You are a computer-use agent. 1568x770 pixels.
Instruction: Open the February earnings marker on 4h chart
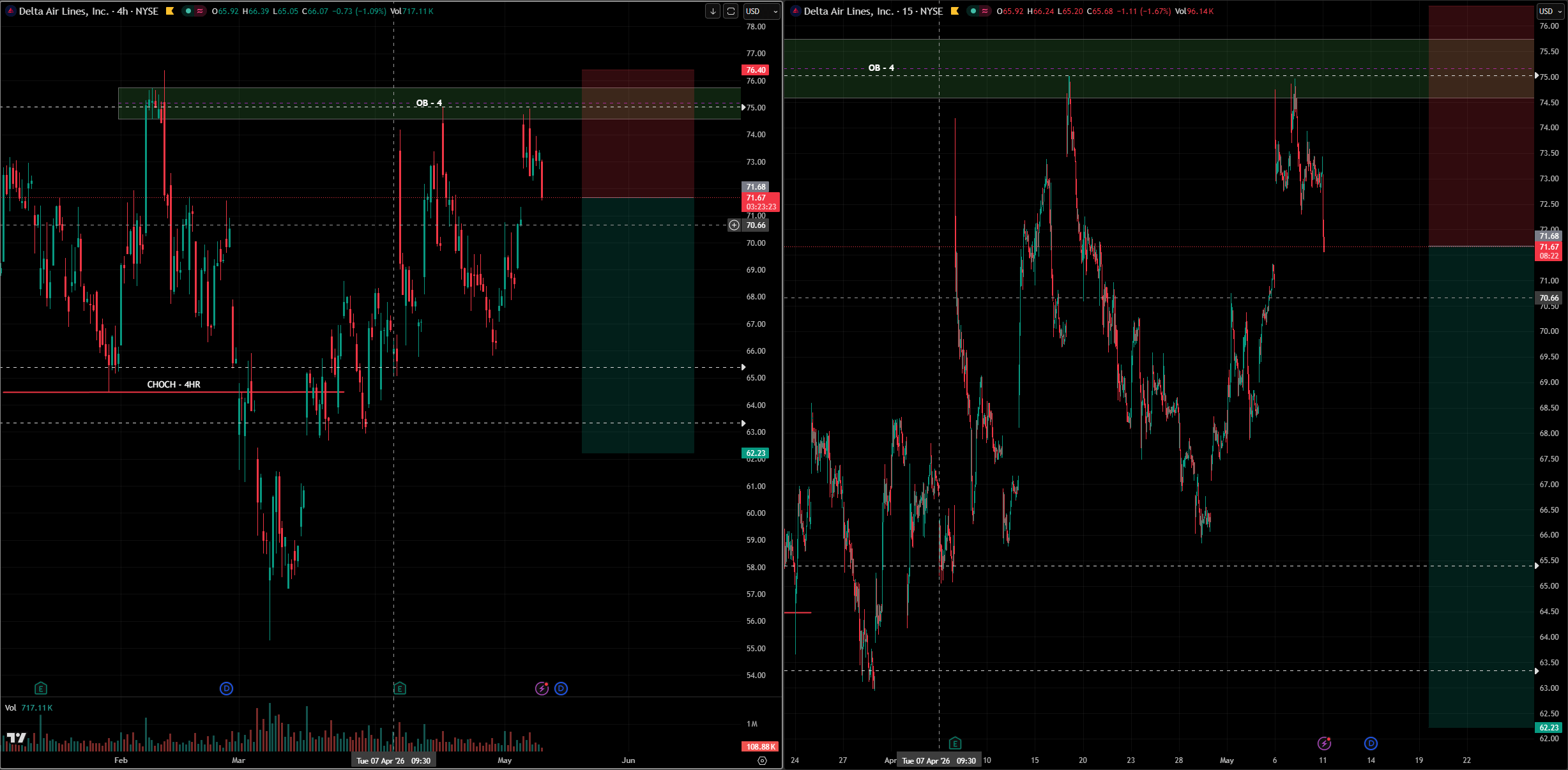pos(41,688)
